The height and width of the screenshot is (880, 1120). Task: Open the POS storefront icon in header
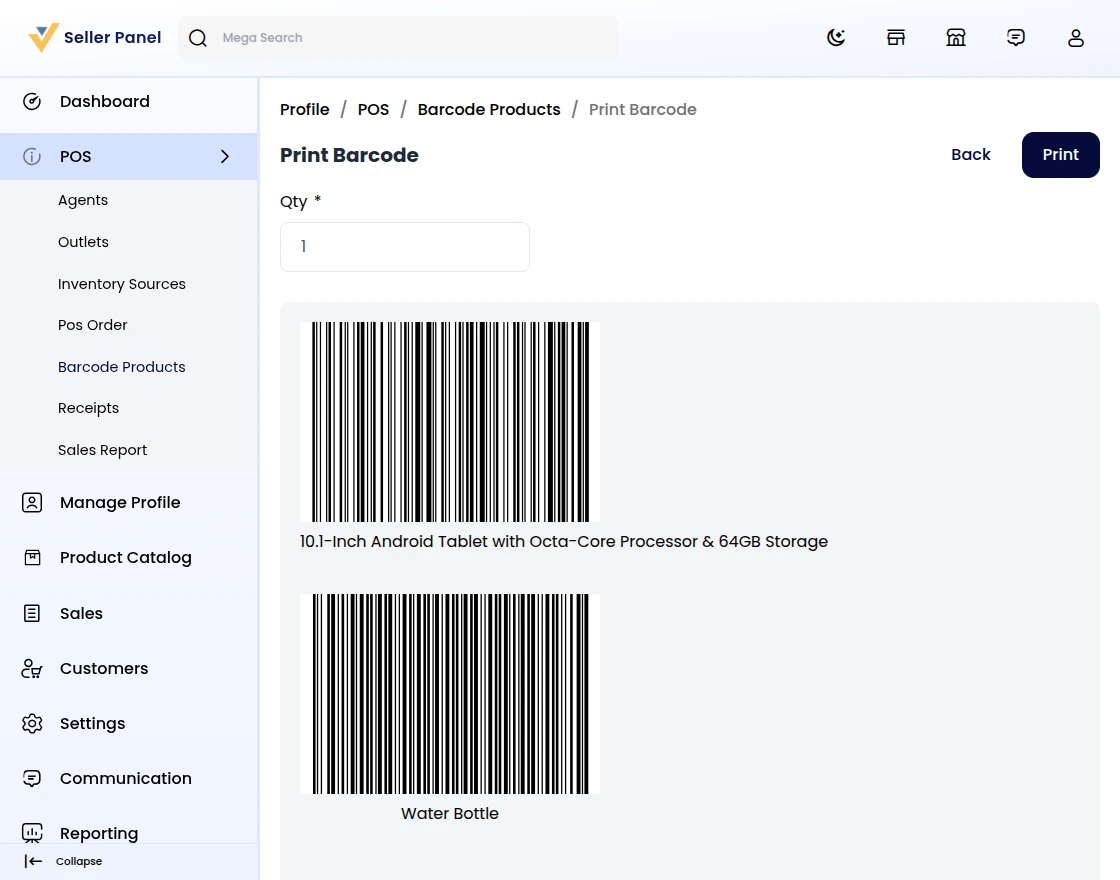click(896, 37)
